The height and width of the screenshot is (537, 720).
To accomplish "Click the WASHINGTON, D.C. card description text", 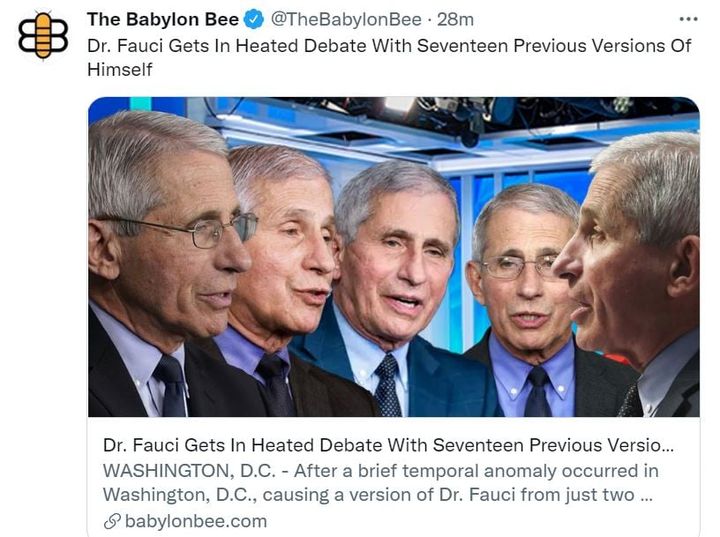I will 381,483.
